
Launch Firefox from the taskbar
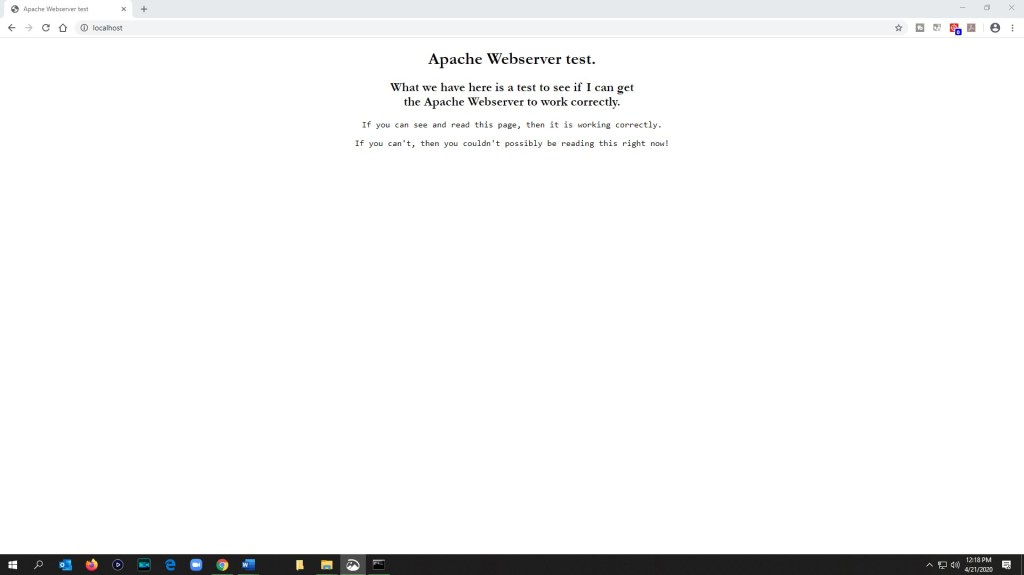coord(92,565)
